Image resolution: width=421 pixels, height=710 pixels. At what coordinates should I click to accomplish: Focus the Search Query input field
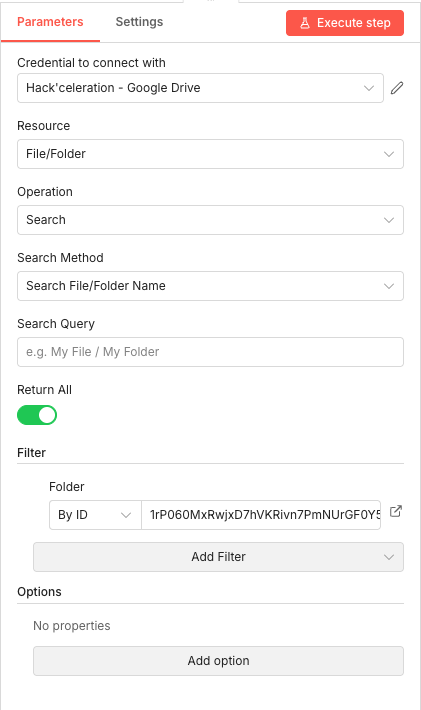click(210, 352)
